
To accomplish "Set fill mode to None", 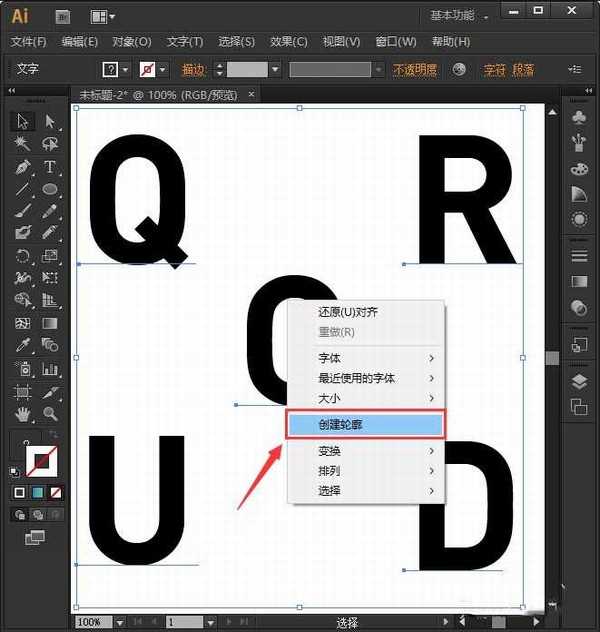I will [56, 492].
